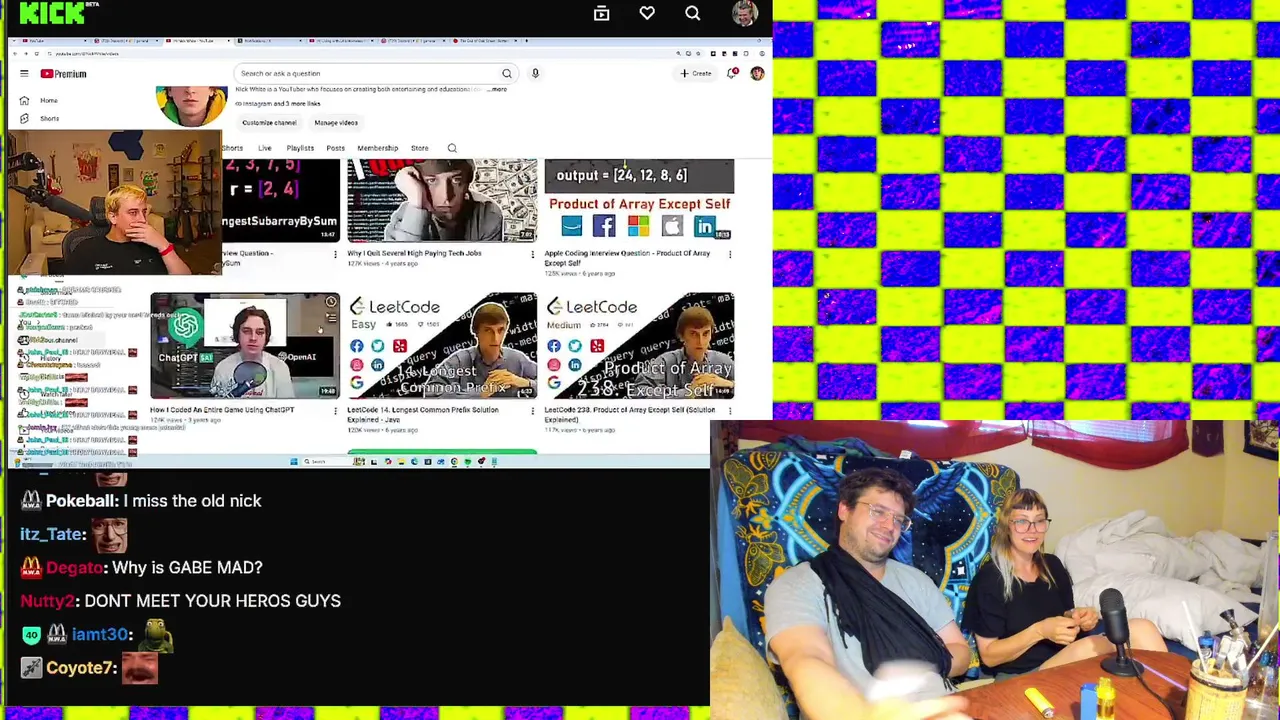Open title 'Why I Quit Several High Paying Tech Jobs'
This screenshot has width=1280, height=720.
[x=414, y=253]
